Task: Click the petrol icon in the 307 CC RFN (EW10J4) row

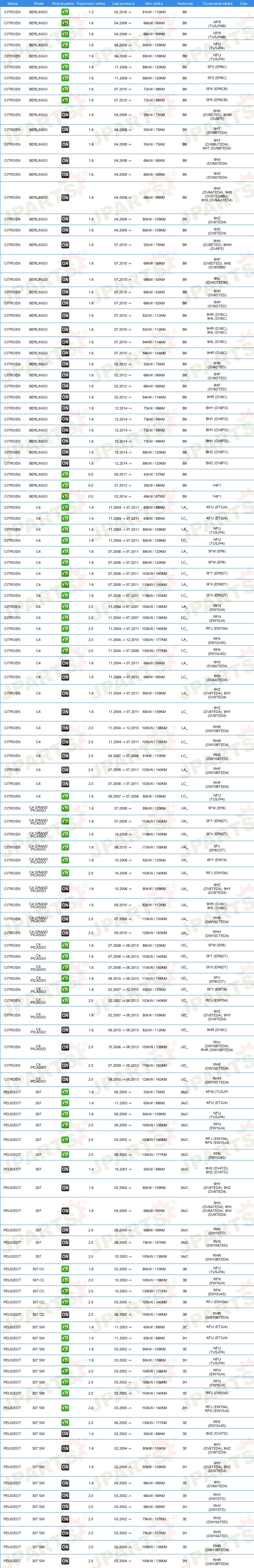Action: coord(65,1280)
